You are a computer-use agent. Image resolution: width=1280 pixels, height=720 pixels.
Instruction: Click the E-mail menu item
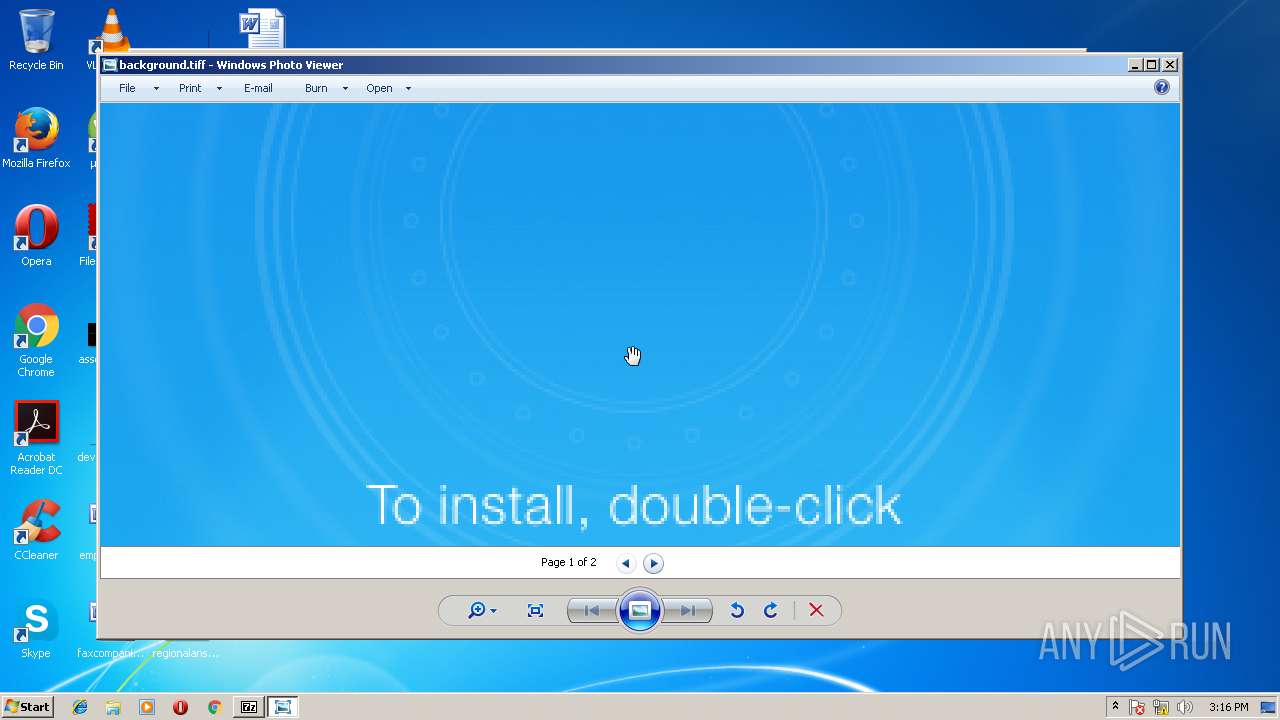258,88
